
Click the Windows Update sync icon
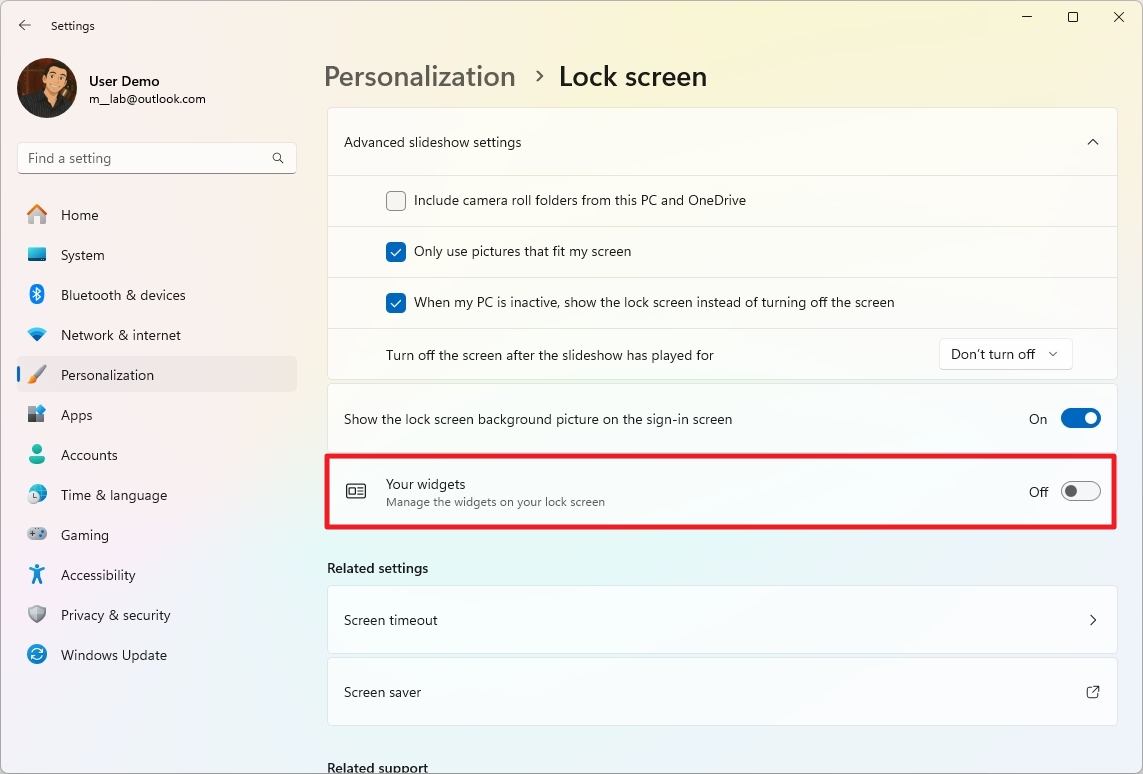[x=37, y=655]
